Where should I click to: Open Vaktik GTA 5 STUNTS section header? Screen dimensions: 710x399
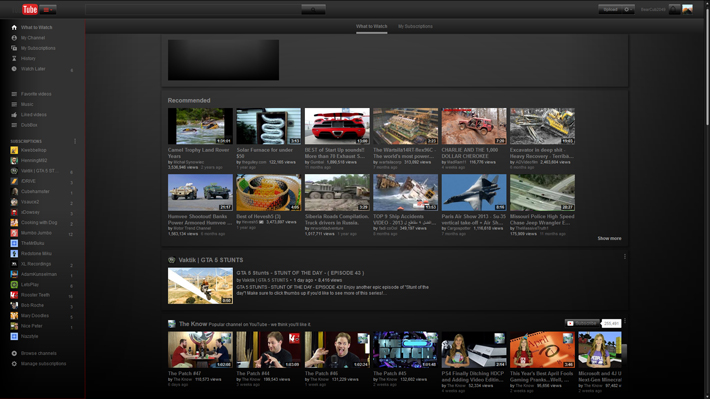point(211,260)
